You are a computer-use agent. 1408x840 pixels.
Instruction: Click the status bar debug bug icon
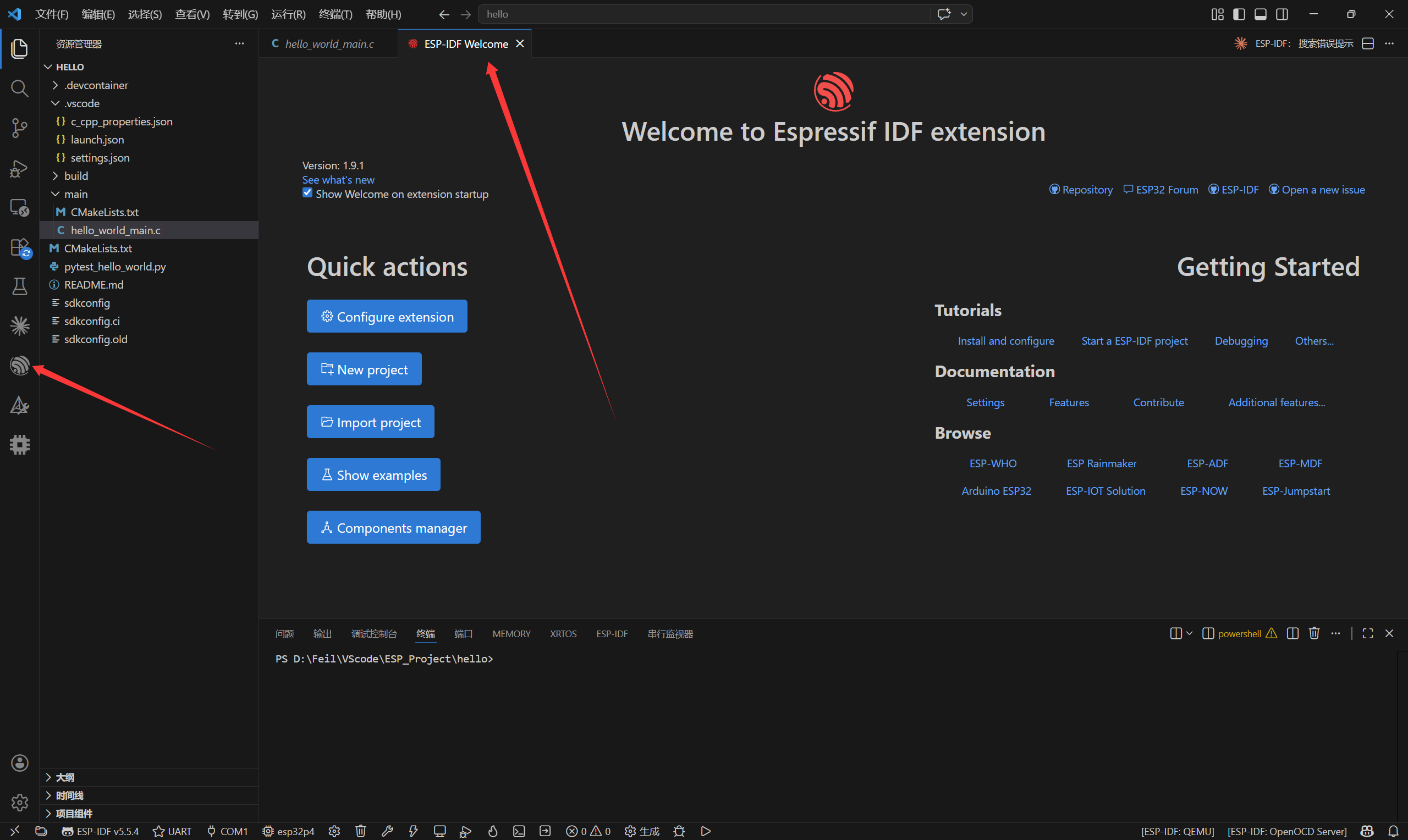pos(679,831)
